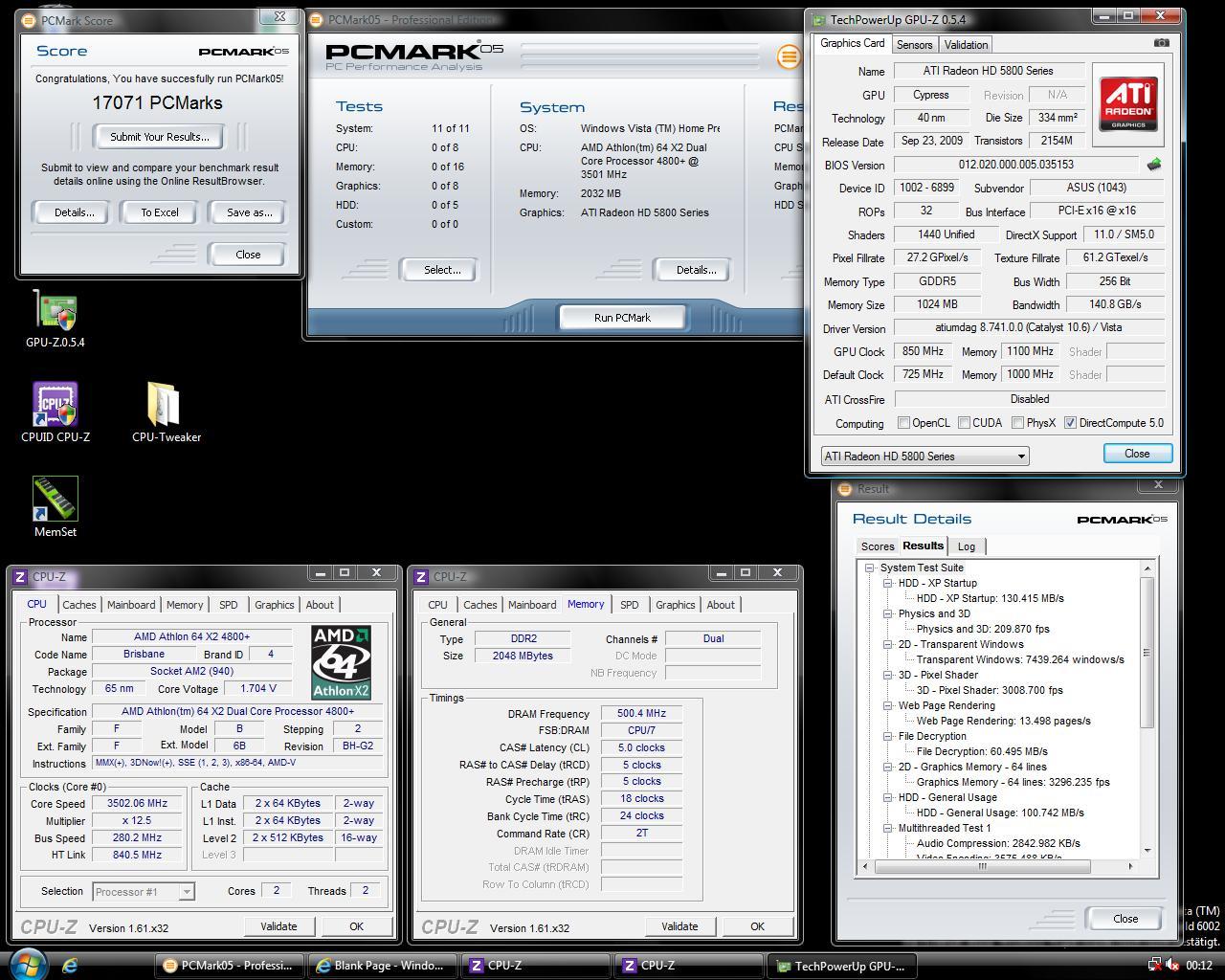Click Submit Your Results button

click(x=159, y=137)
